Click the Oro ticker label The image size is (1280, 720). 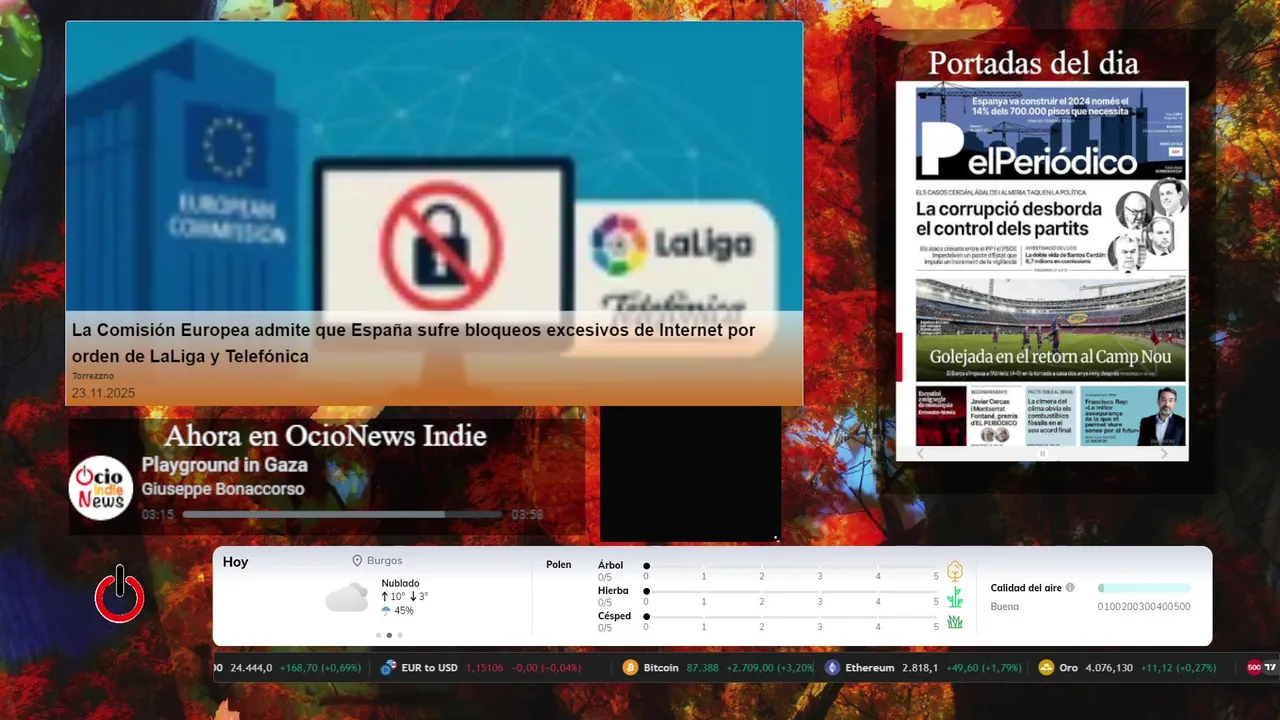coord(1069,668)
